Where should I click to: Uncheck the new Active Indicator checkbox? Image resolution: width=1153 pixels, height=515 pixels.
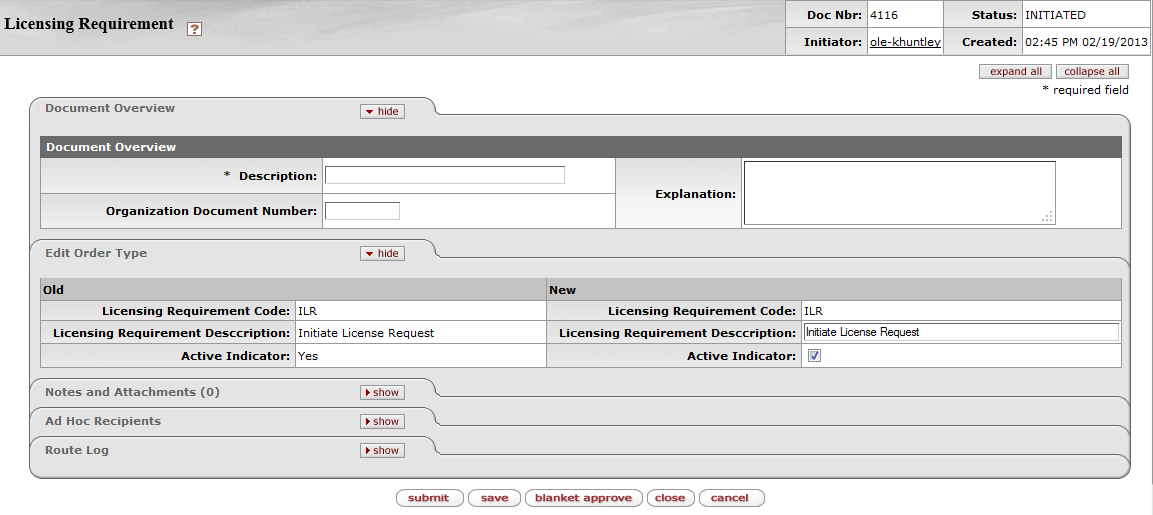(814, 356)
